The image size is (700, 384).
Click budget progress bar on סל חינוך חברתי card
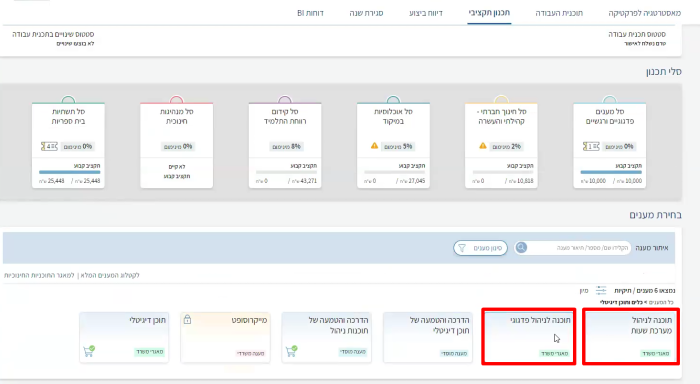(503, 172)
